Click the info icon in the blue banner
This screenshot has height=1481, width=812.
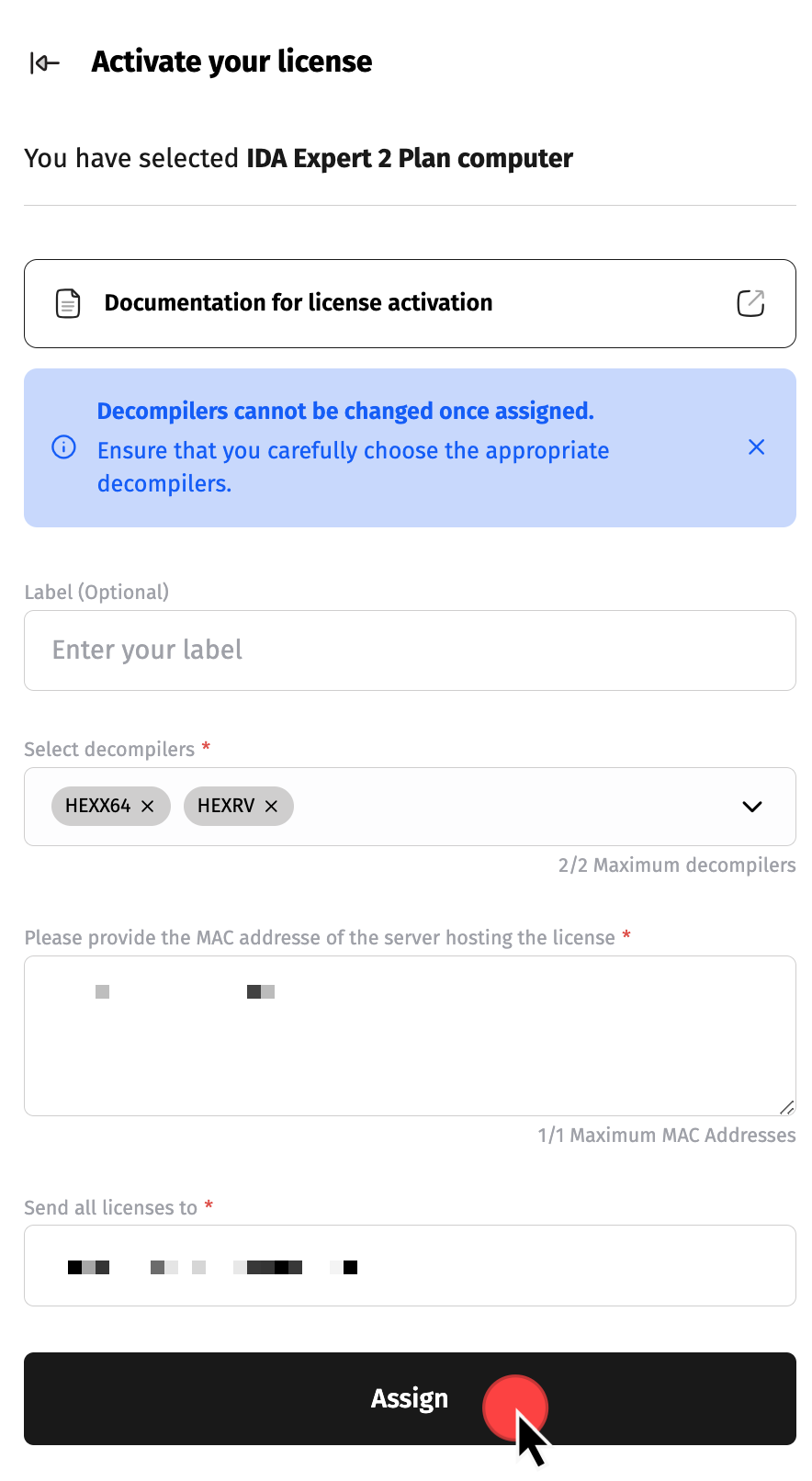(63, 447)
